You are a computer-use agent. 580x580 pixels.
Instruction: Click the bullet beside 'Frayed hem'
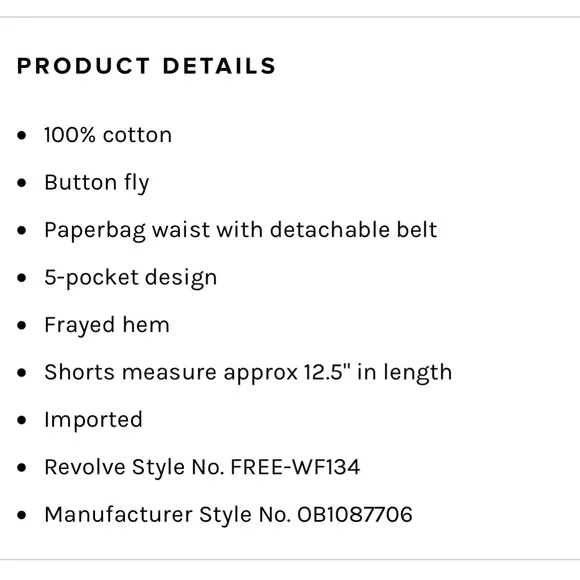[22, 325]
